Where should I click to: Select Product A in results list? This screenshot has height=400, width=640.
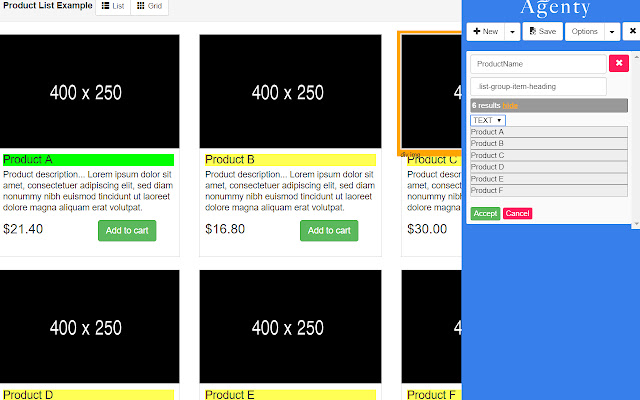[549, 132]
